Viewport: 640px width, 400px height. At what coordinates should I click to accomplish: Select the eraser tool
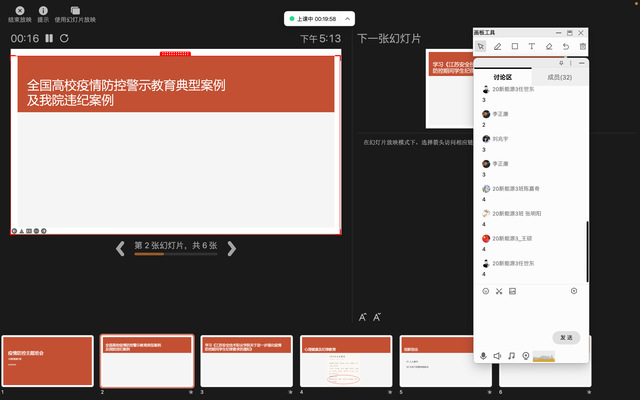(x=548, y=46)
